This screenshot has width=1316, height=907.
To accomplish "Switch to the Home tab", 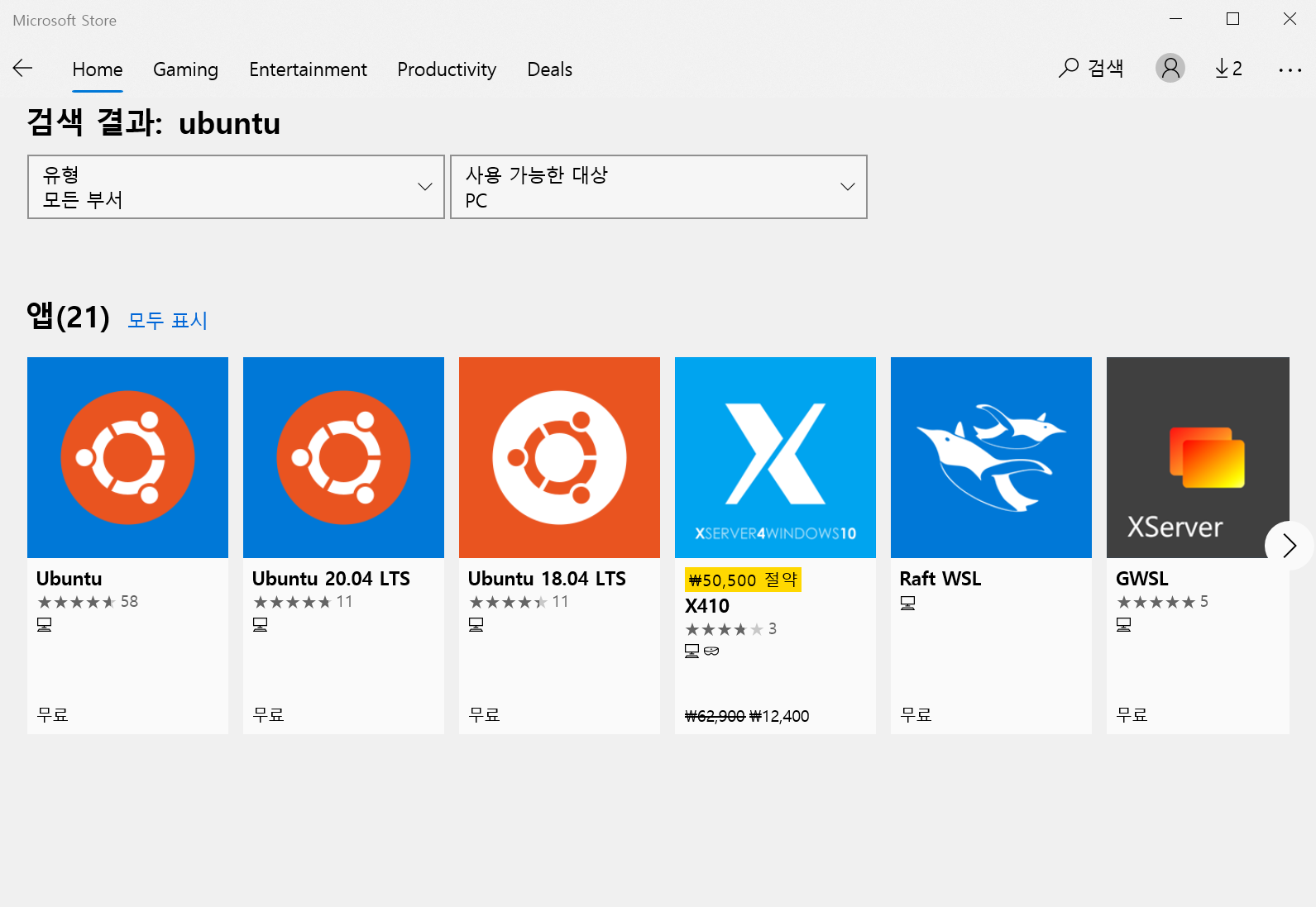I will click(98, 69).
